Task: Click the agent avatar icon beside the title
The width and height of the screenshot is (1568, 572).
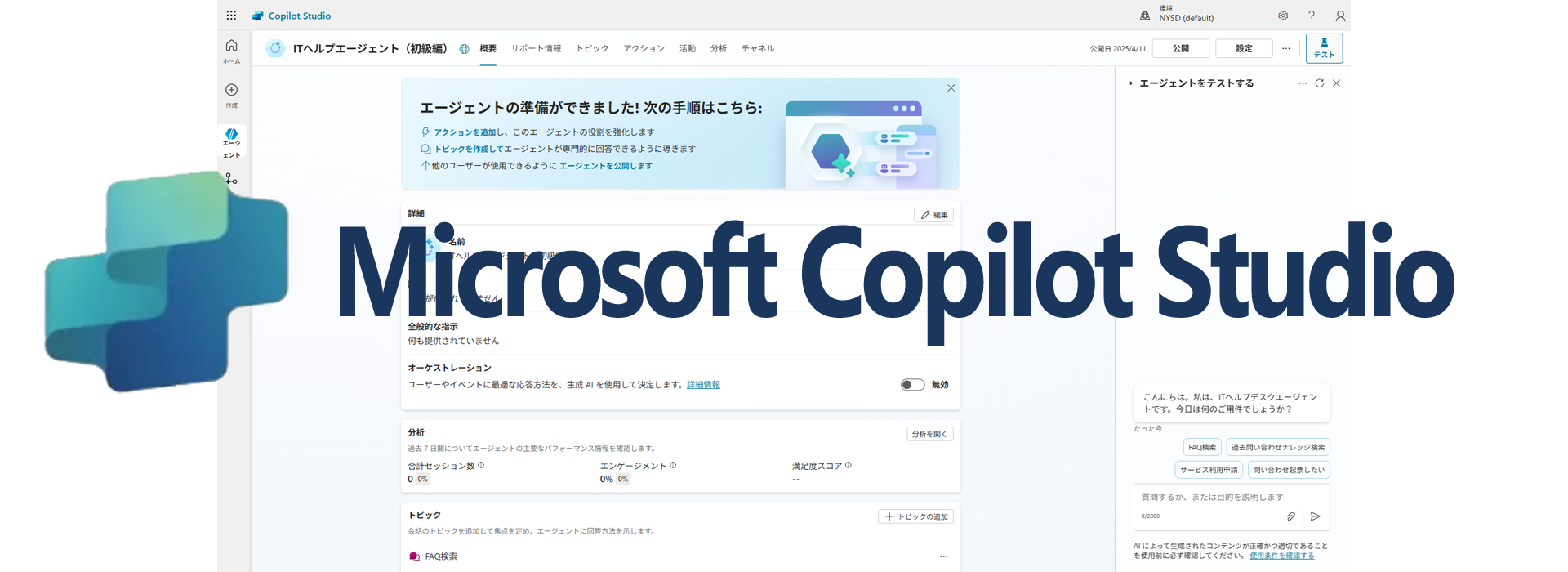Action: click(276, 48)
